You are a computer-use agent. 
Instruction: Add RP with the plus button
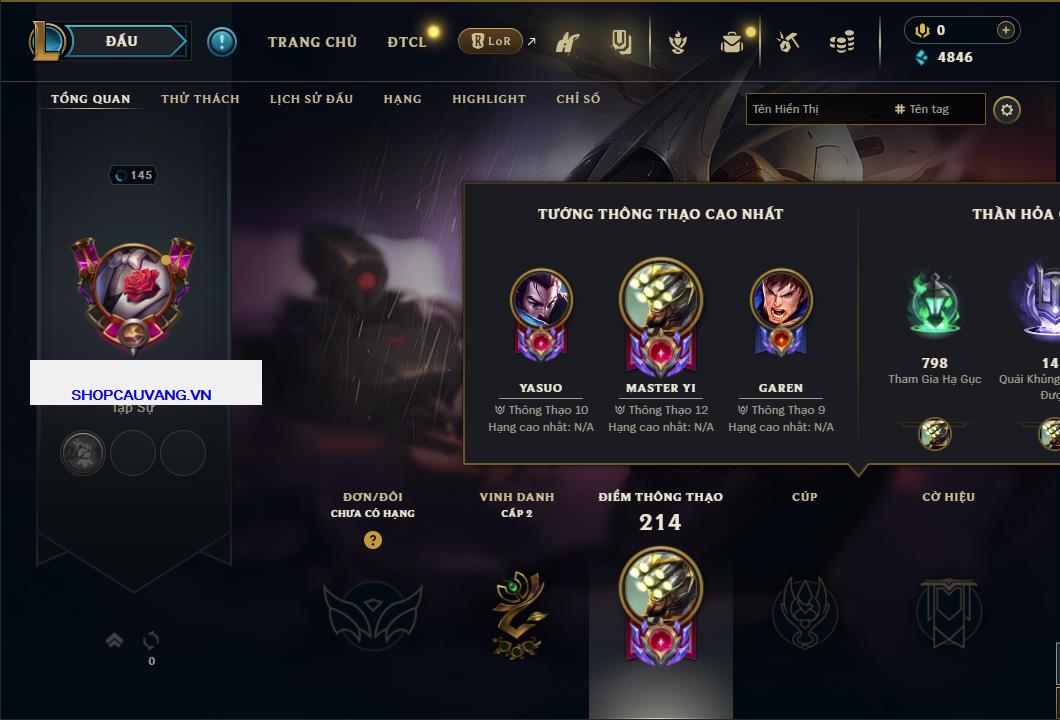[1006, 30]
